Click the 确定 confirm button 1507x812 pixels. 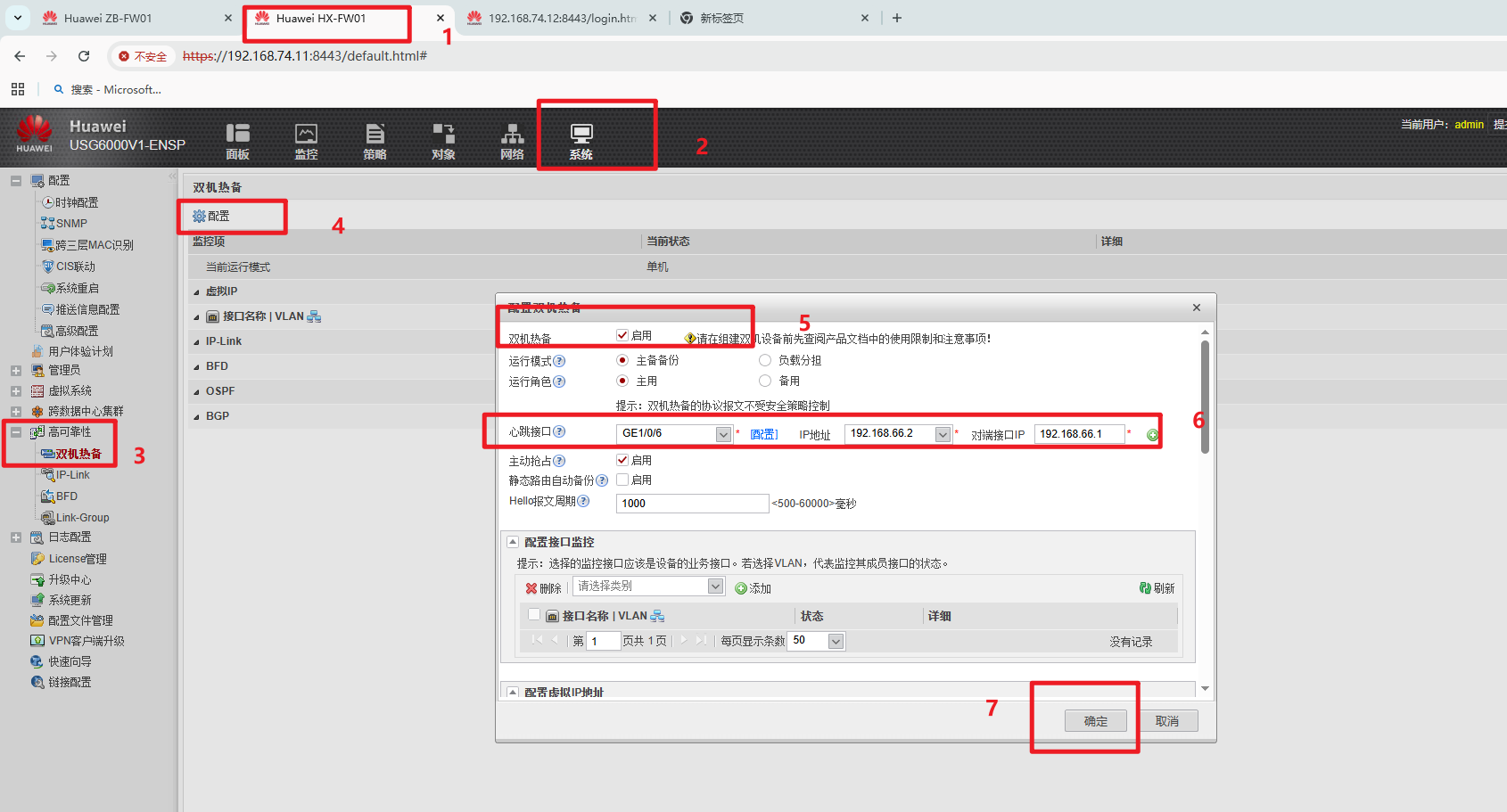click(1095, 721)
